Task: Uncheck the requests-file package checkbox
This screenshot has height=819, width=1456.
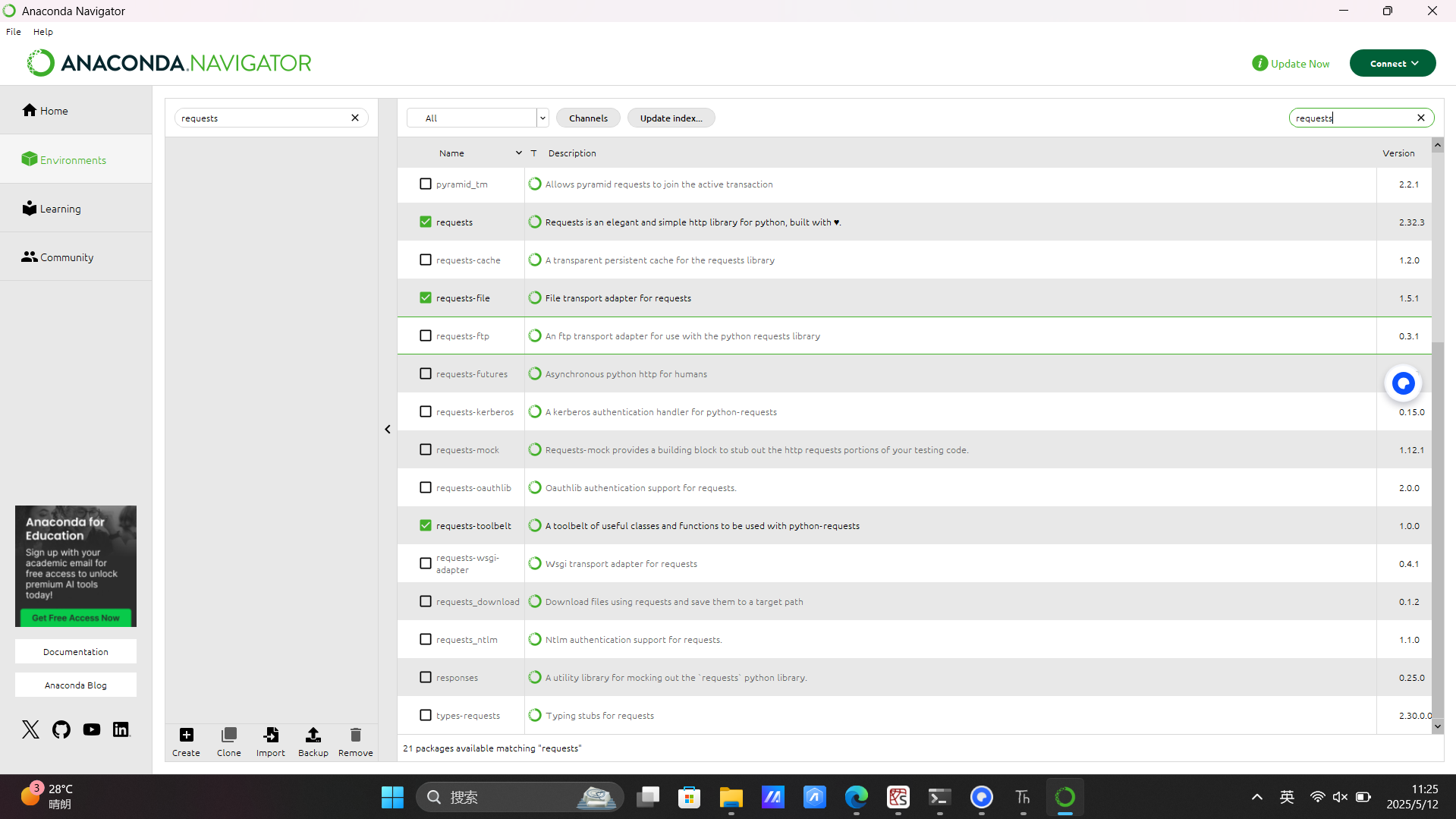Action: (x=426, y=298)
